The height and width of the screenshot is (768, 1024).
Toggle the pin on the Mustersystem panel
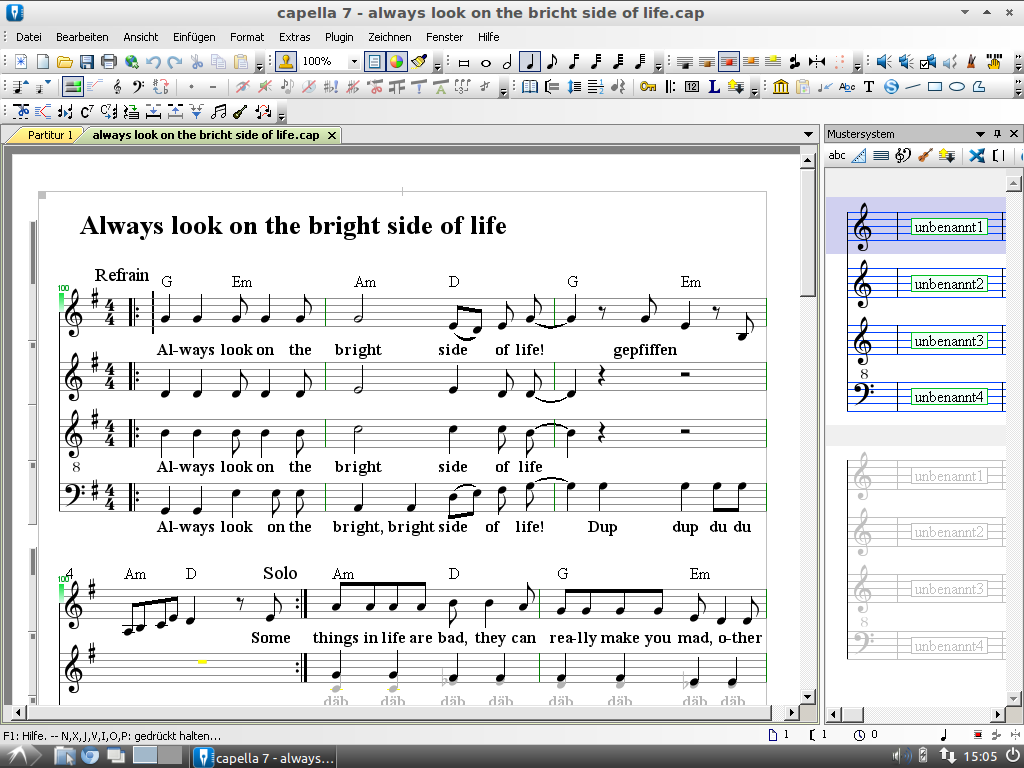(x=997, y=133)
